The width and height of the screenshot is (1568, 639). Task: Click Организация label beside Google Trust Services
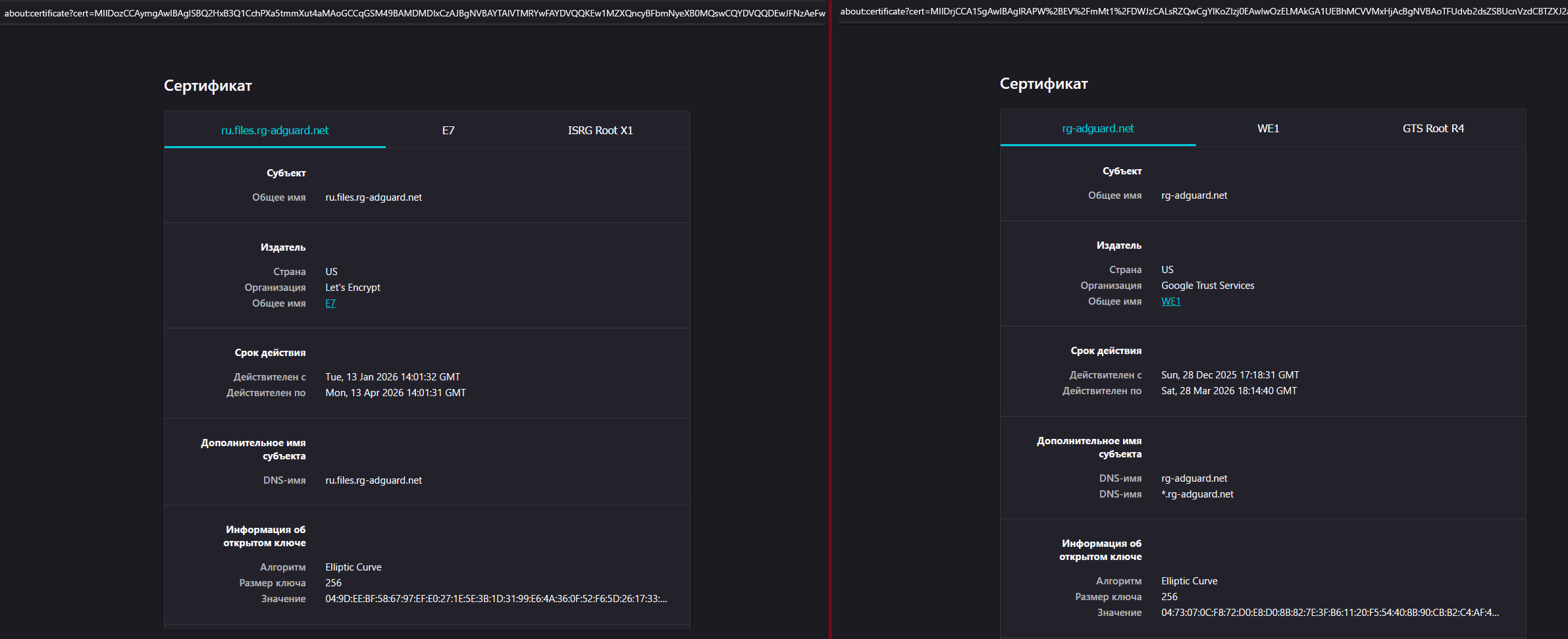tap(1111, 286)
